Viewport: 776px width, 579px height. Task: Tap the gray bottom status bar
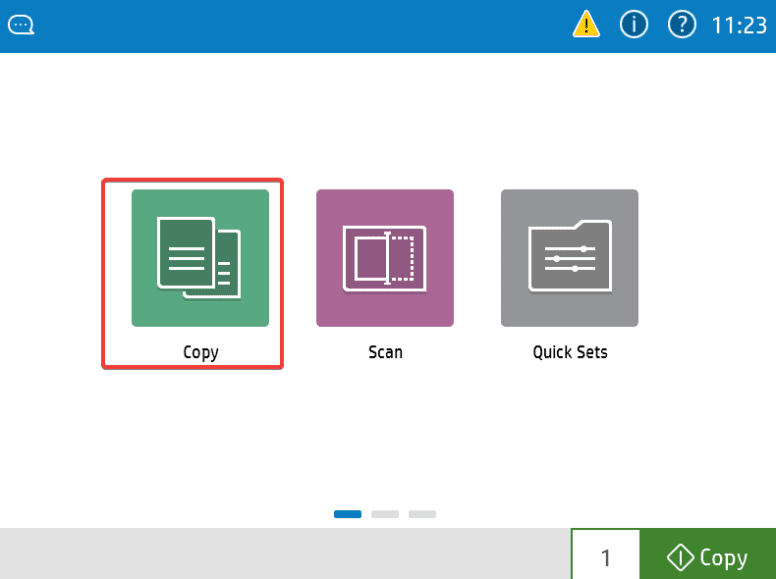coord(285,554)
